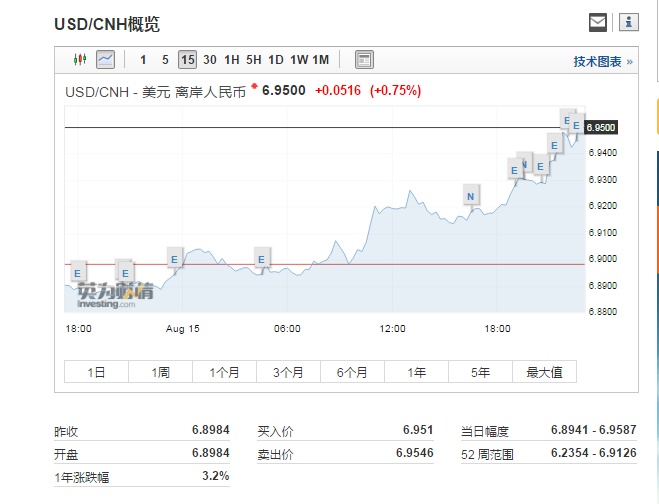Open the E event marker near Aug 15
Image resolution: width=659 pixels, height=504 pixels.
(x=174, y=259)
